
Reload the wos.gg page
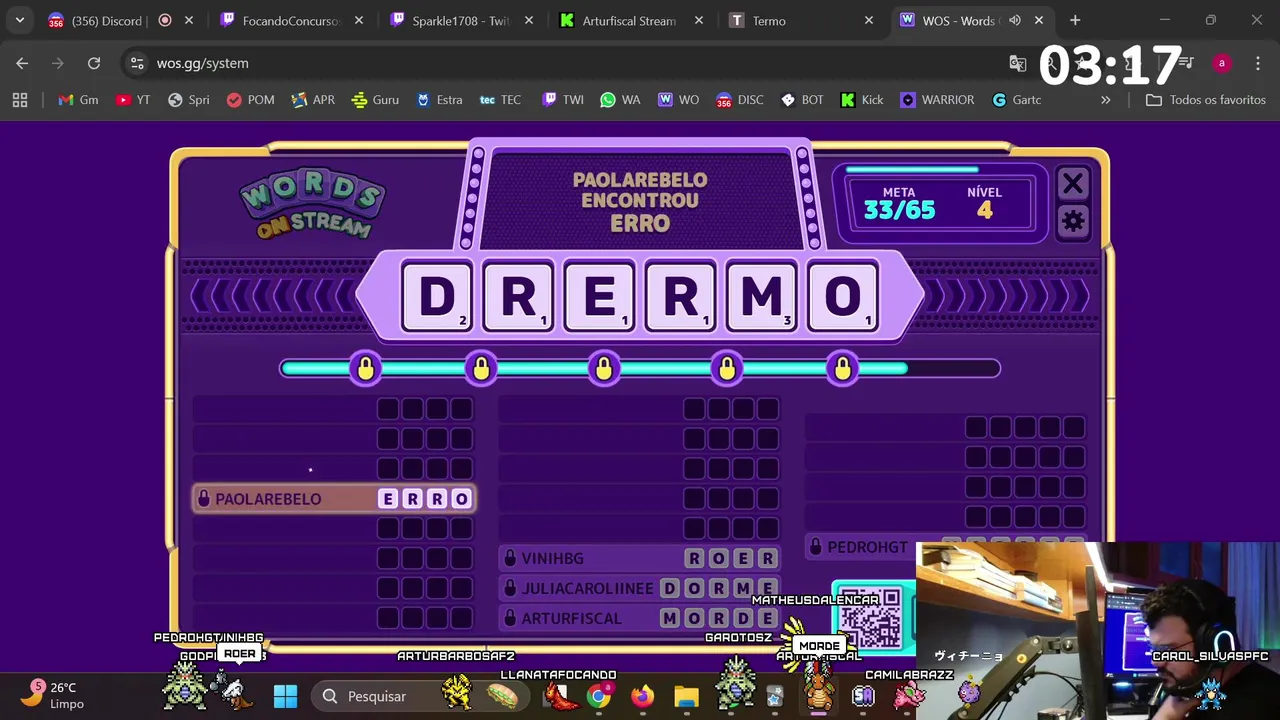[94, 63]
